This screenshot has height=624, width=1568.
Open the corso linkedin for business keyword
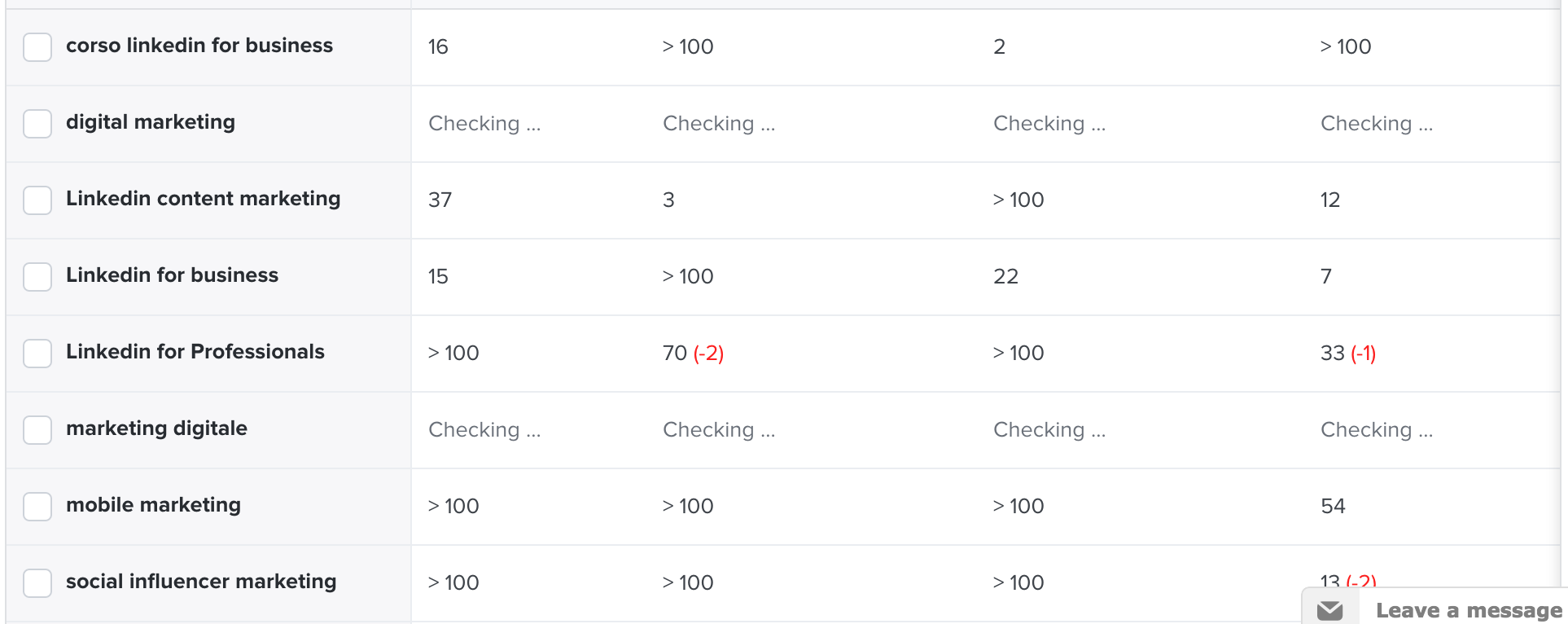click(x=199, y=46)
